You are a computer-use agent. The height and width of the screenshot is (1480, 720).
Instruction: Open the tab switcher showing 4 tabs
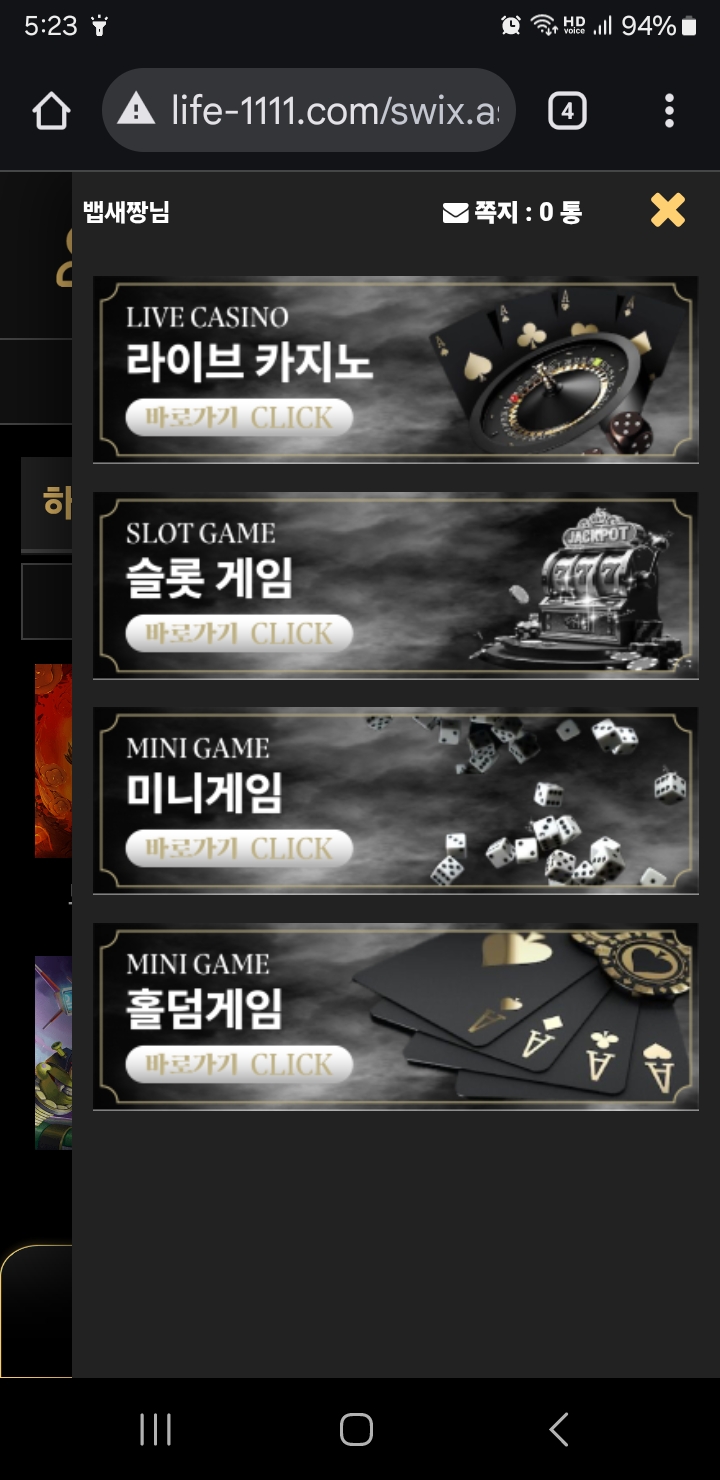567,111
